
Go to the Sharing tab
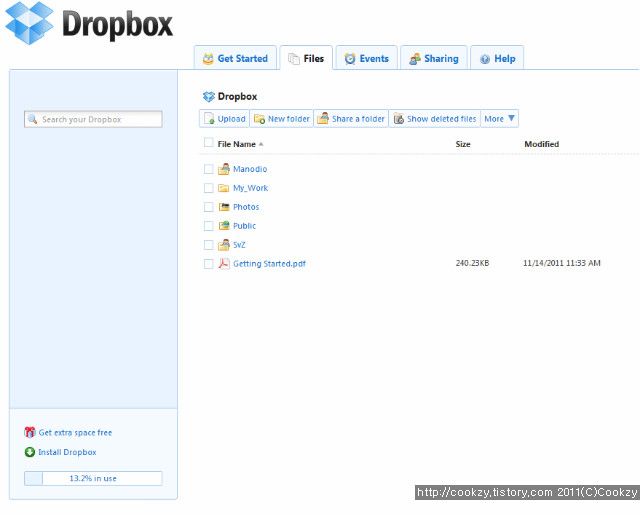pos(433,58)
